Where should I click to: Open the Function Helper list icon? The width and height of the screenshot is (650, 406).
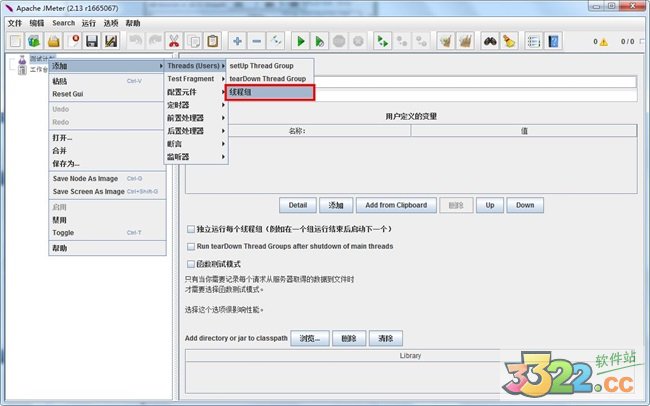(x=534, y=41)
